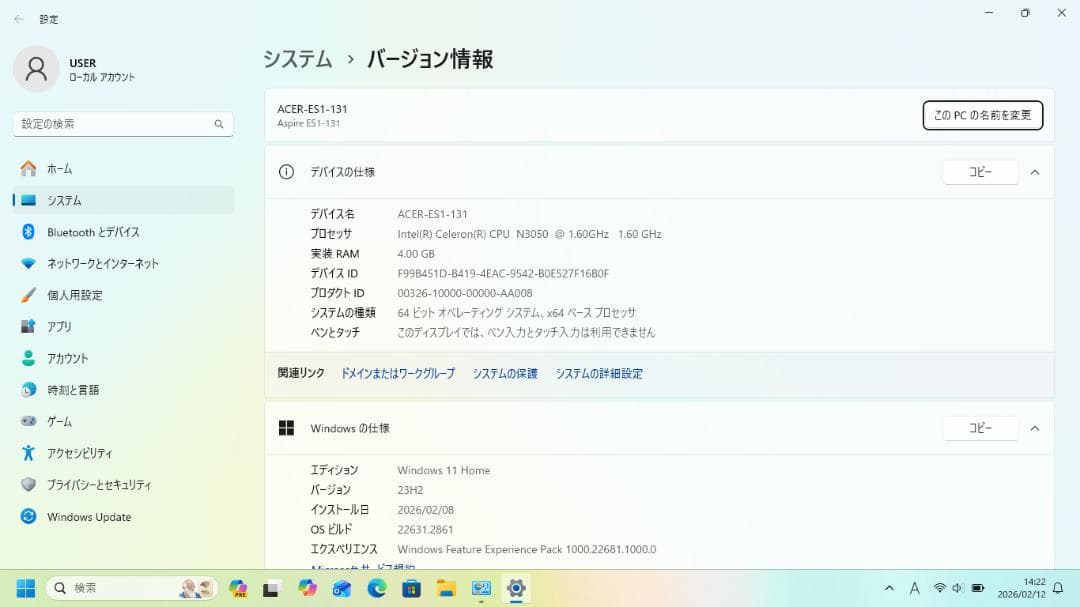Open the notification bell
Screen dimensions: 1080x607
(x=1059, y=588)
